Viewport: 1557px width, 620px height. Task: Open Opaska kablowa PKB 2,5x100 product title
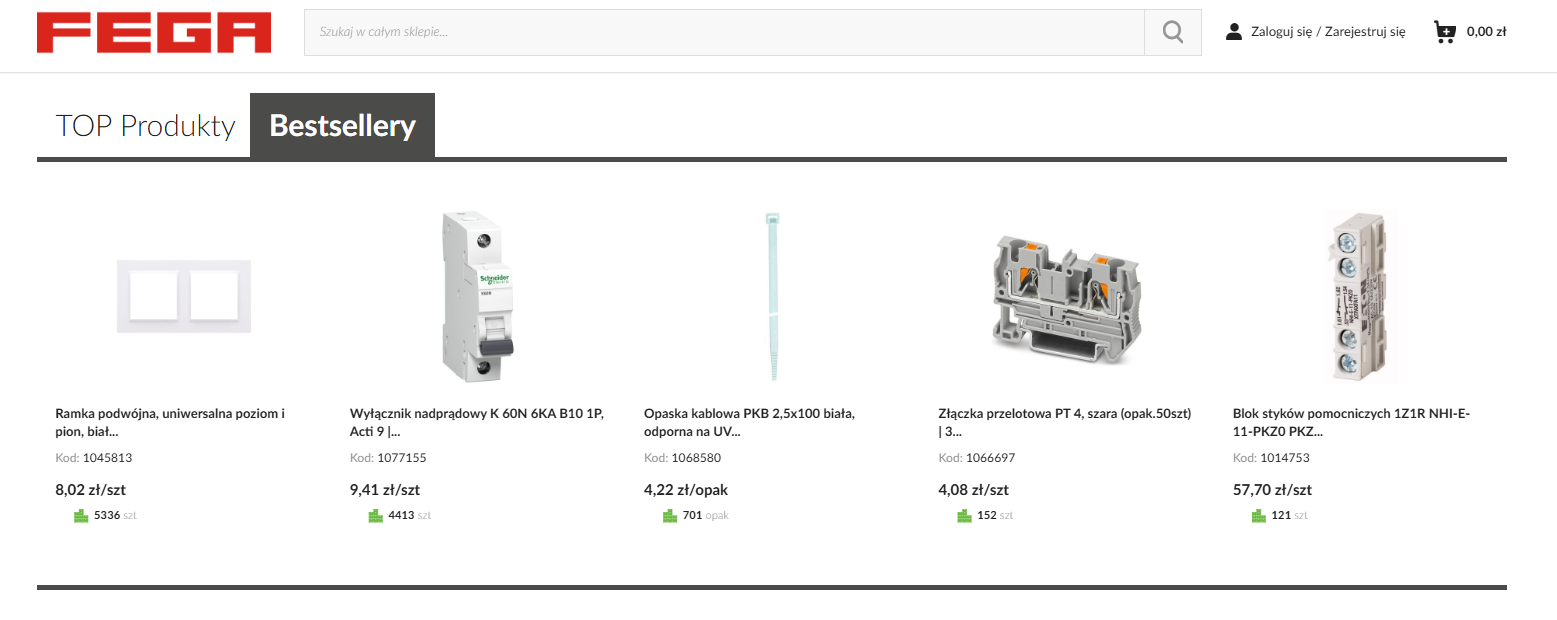tap(749, 423)
